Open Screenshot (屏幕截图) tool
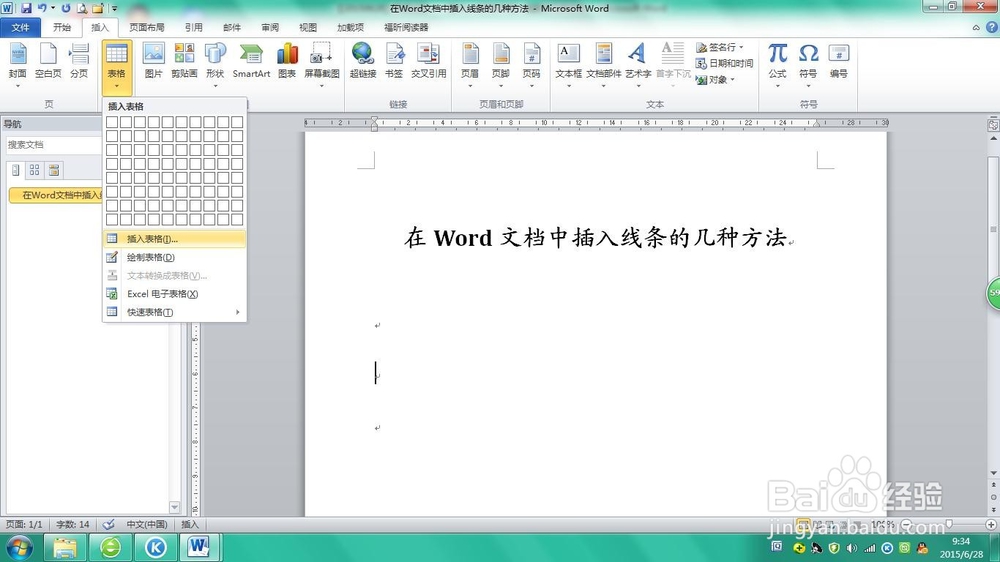1000x562 pixels. pos(321,64)
